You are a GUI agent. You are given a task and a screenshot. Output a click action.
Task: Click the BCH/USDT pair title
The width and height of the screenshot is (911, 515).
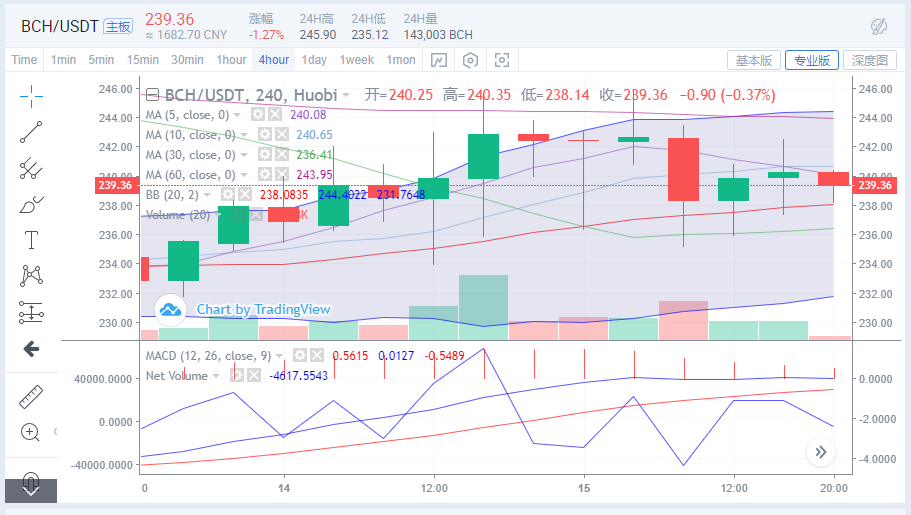pyautogui.click(x=59, y=27)
